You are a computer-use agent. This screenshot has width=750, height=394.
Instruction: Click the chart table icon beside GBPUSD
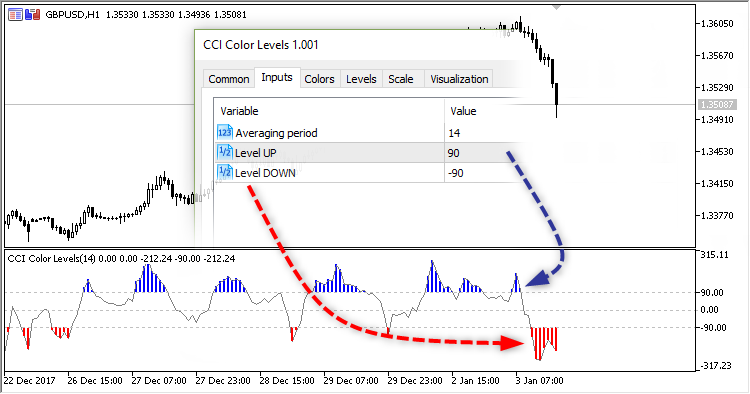(15, 15)
